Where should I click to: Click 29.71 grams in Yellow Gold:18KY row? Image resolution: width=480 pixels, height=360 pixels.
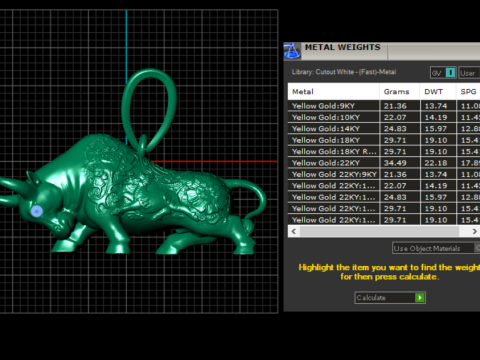pos(395,140)
